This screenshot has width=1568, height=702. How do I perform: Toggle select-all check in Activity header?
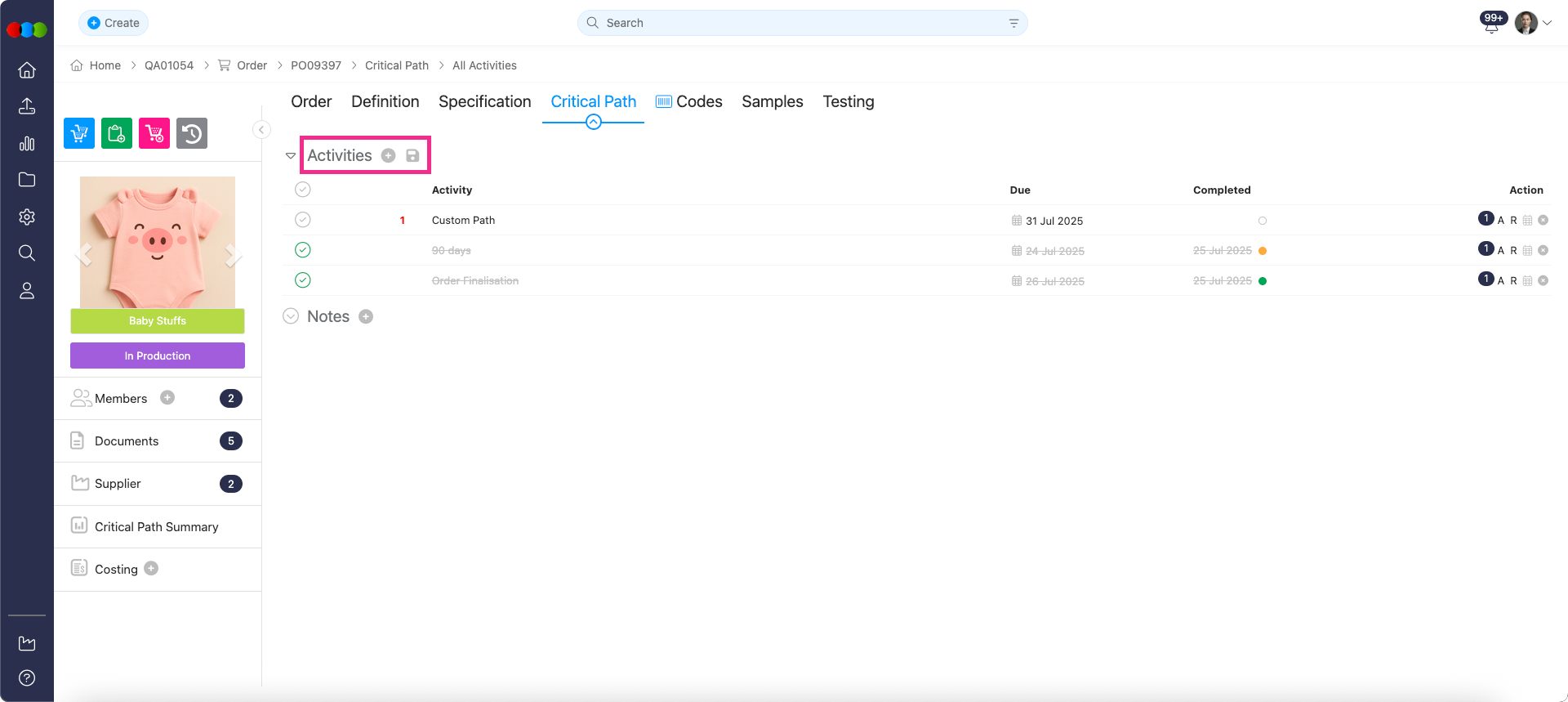coord(303,190)
